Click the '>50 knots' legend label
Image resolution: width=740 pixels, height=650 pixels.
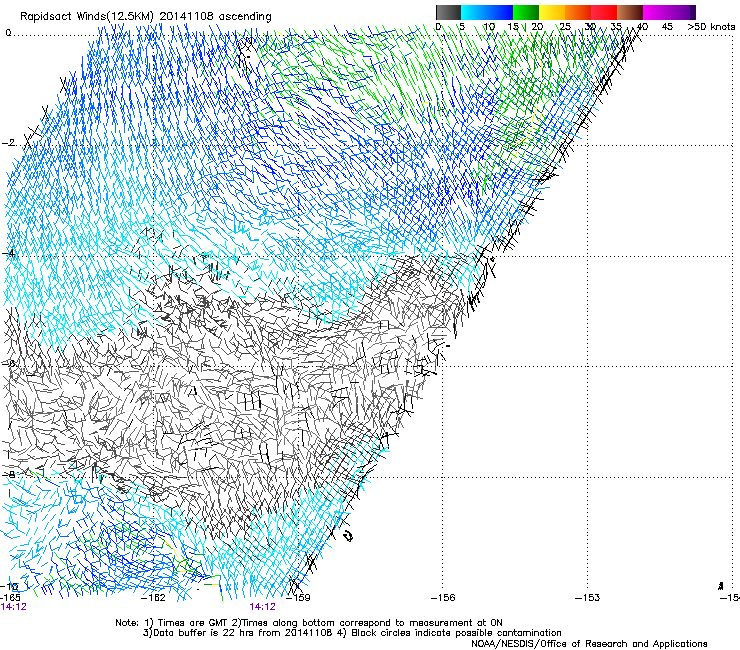click(x=711, y=26)
